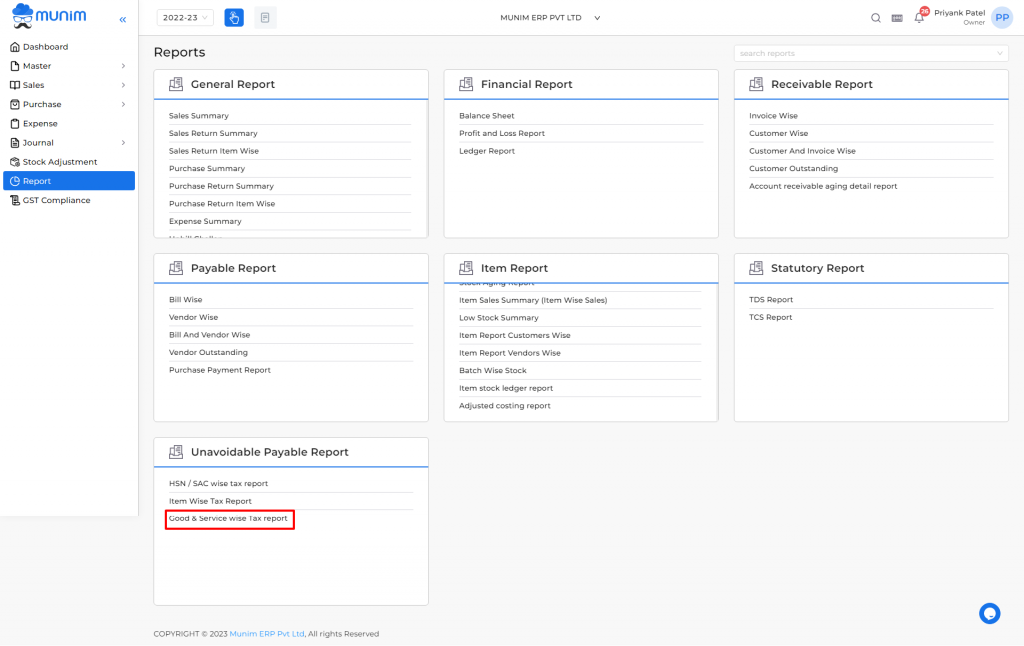The height and width of the screenshot is (646, 1024).
Task: Open Bill Wise payable report
Action: (185, 300)
